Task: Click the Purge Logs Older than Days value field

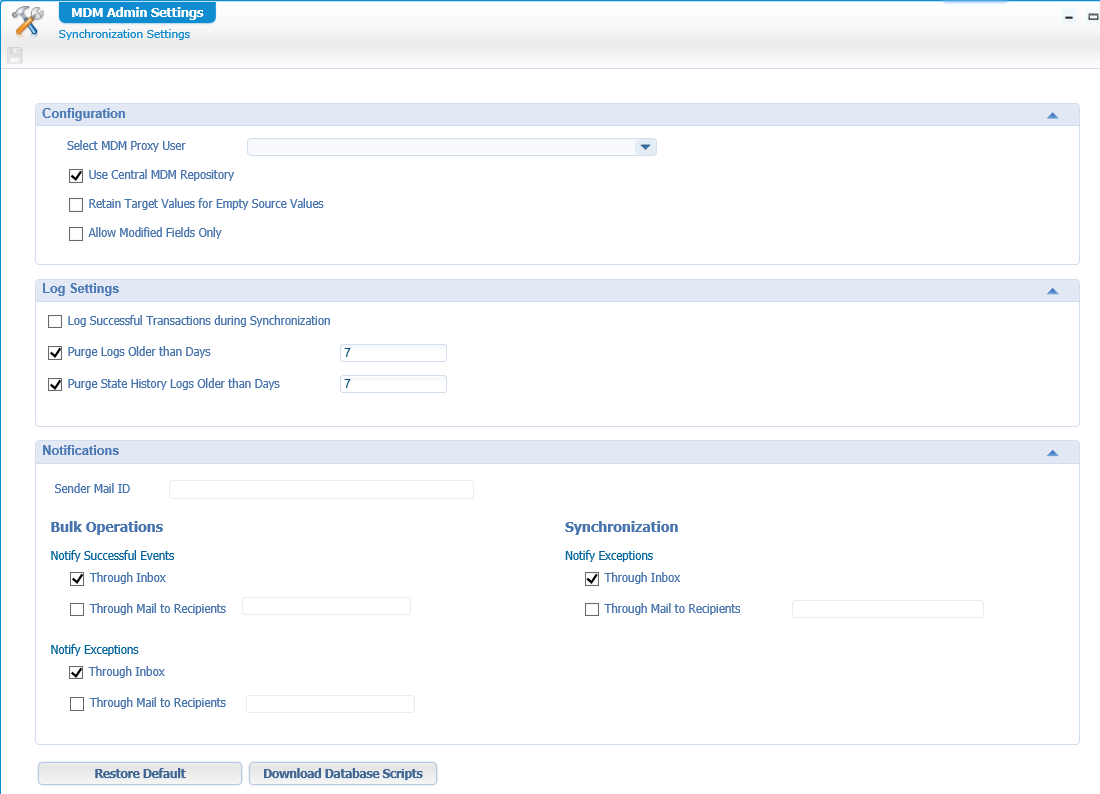Action: click(394, 353)
